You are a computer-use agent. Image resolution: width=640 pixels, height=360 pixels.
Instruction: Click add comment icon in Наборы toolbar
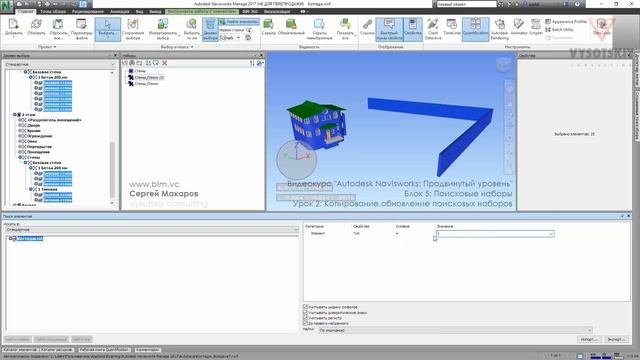(x=156, y=63)
